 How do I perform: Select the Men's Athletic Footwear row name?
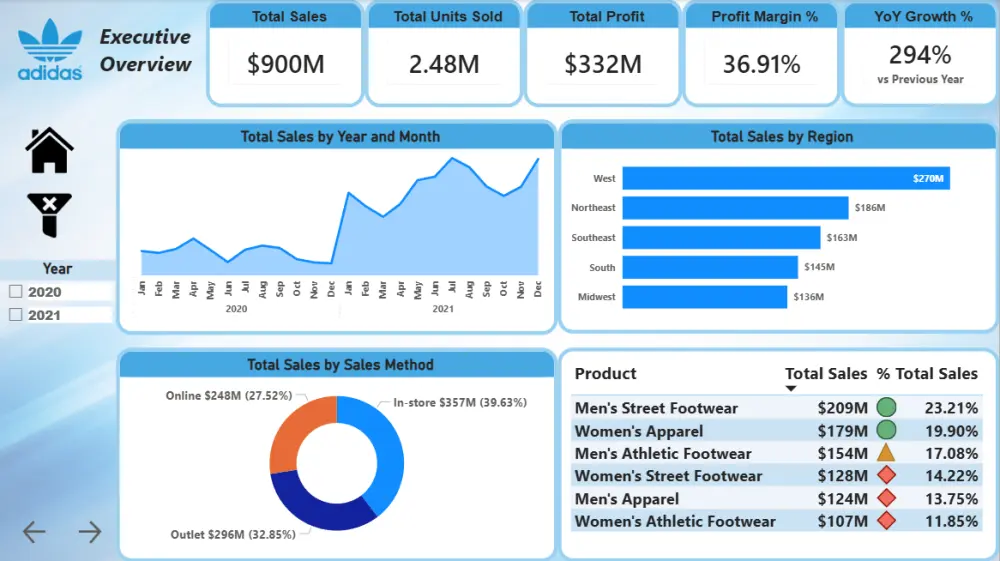(663, 453)
